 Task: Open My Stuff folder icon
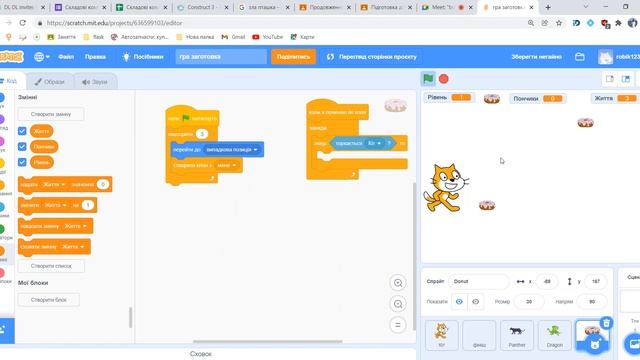coord(580,57)
